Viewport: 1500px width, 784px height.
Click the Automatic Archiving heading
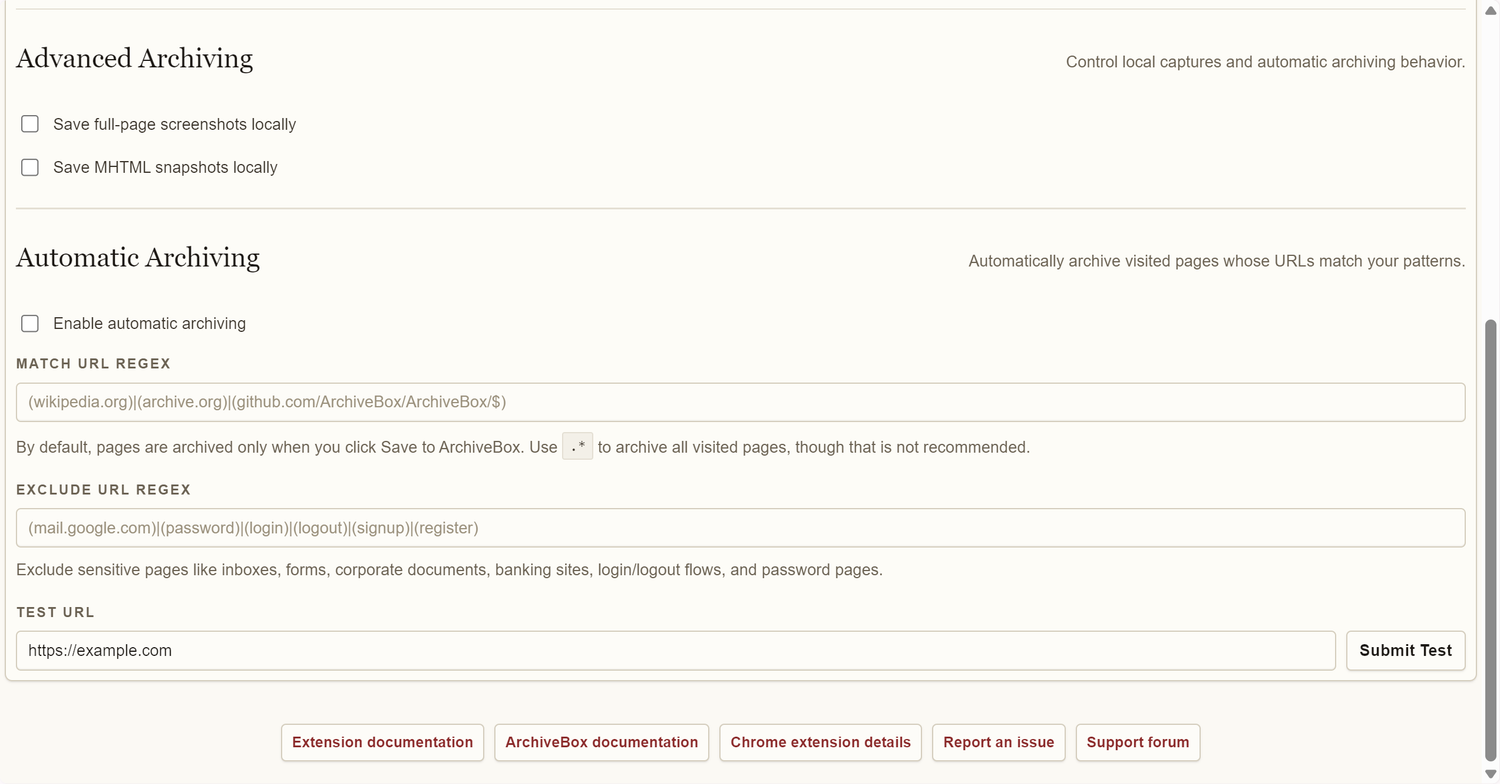[138, 258]
